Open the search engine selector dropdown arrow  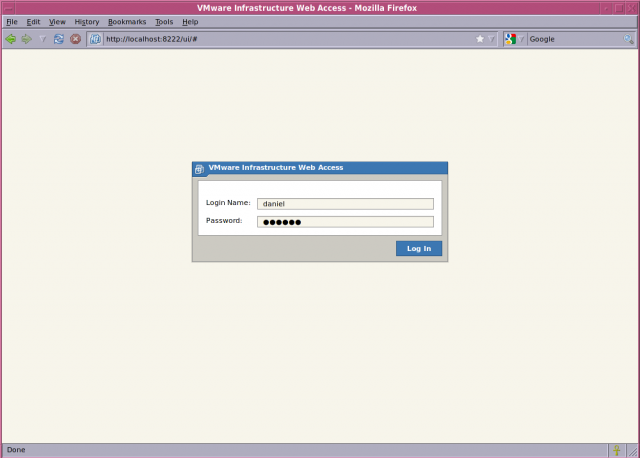click(521, 39)
